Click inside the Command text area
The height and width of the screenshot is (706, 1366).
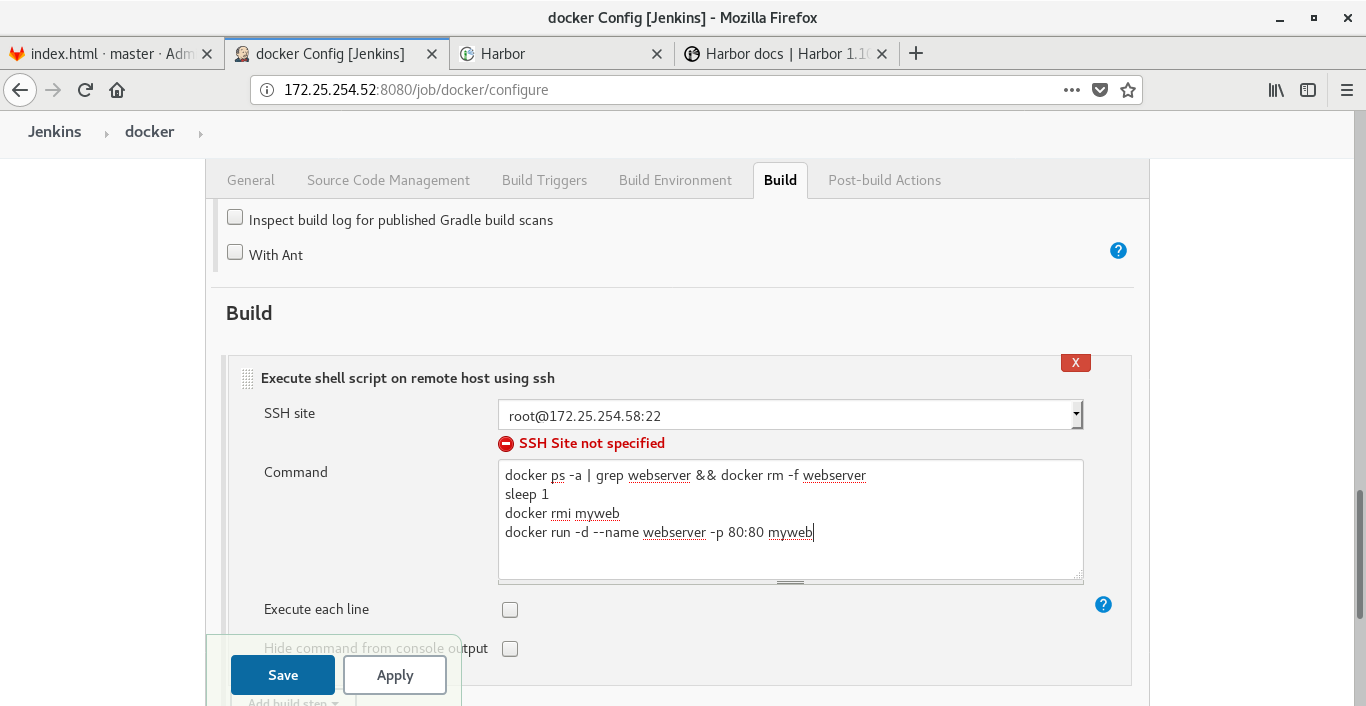click(790, 520)
